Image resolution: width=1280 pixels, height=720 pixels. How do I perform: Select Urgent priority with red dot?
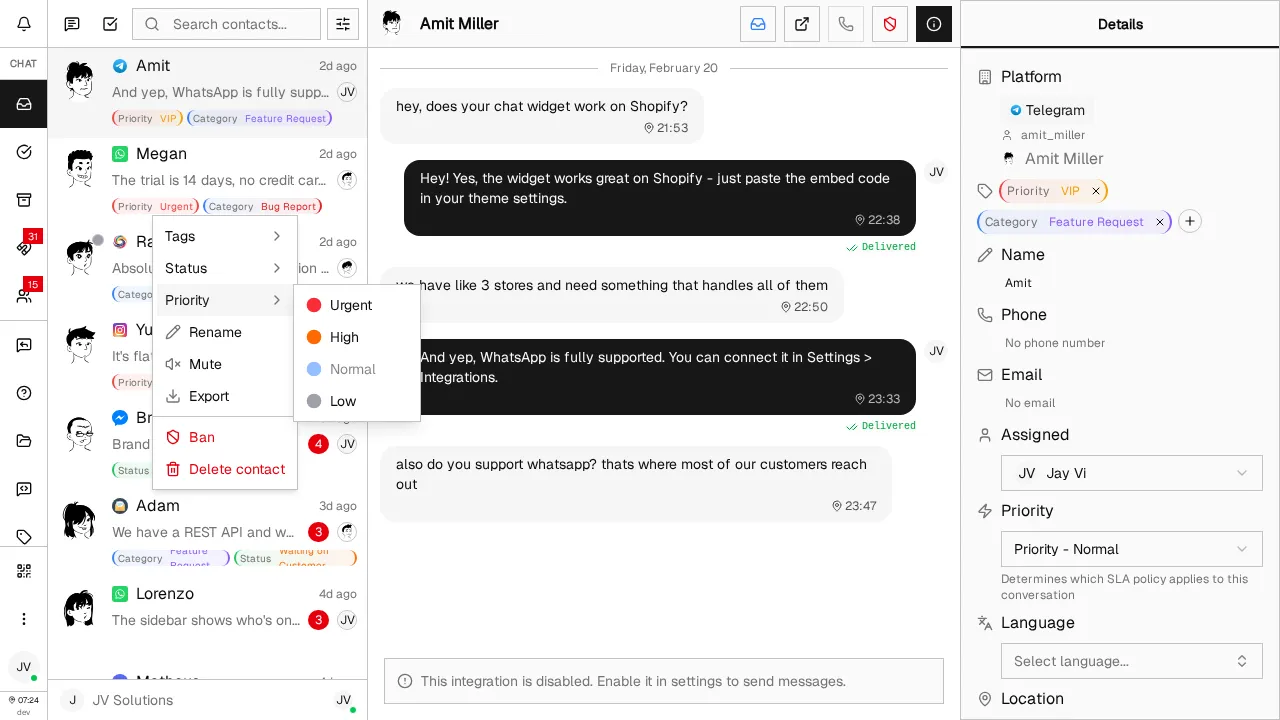click(x=350, y=305)
